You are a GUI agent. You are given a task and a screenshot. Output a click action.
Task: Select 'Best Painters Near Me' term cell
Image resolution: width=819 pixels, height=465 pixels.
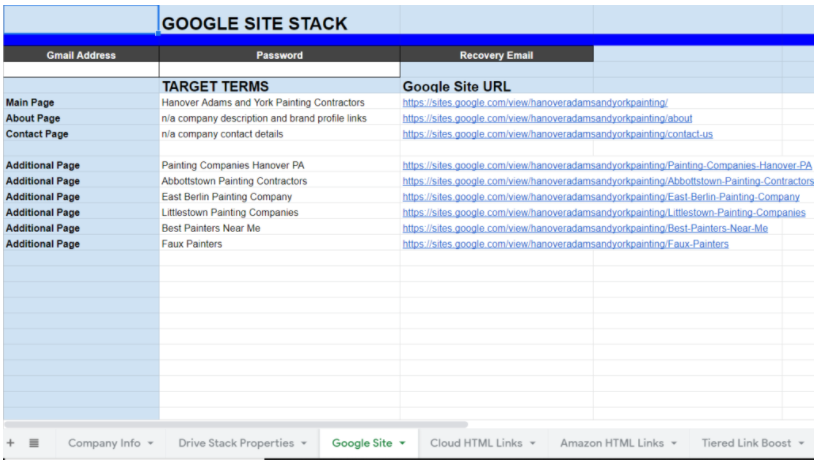[279, 228]
